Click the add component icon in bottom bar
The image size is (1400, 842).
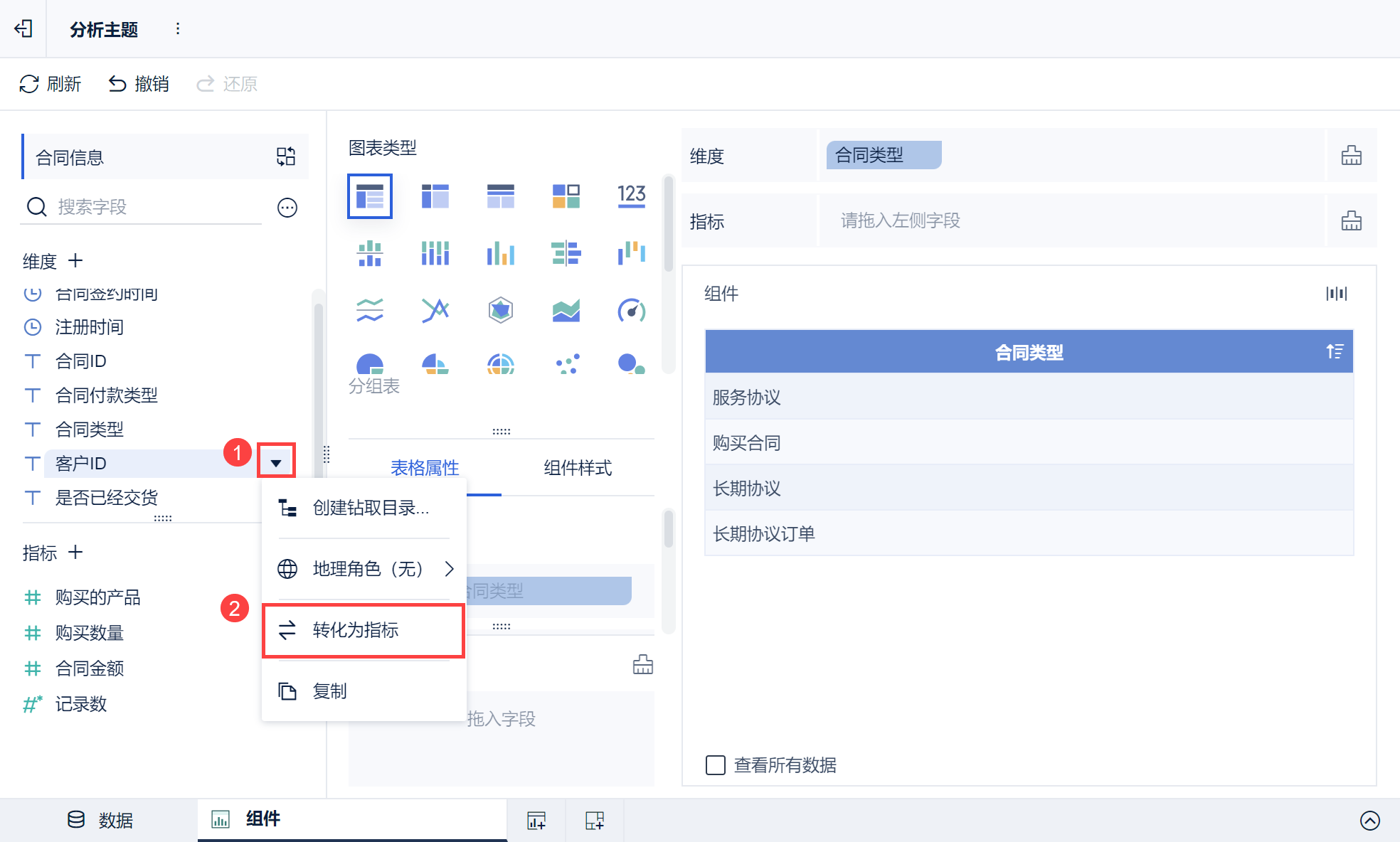pos(536,820)
